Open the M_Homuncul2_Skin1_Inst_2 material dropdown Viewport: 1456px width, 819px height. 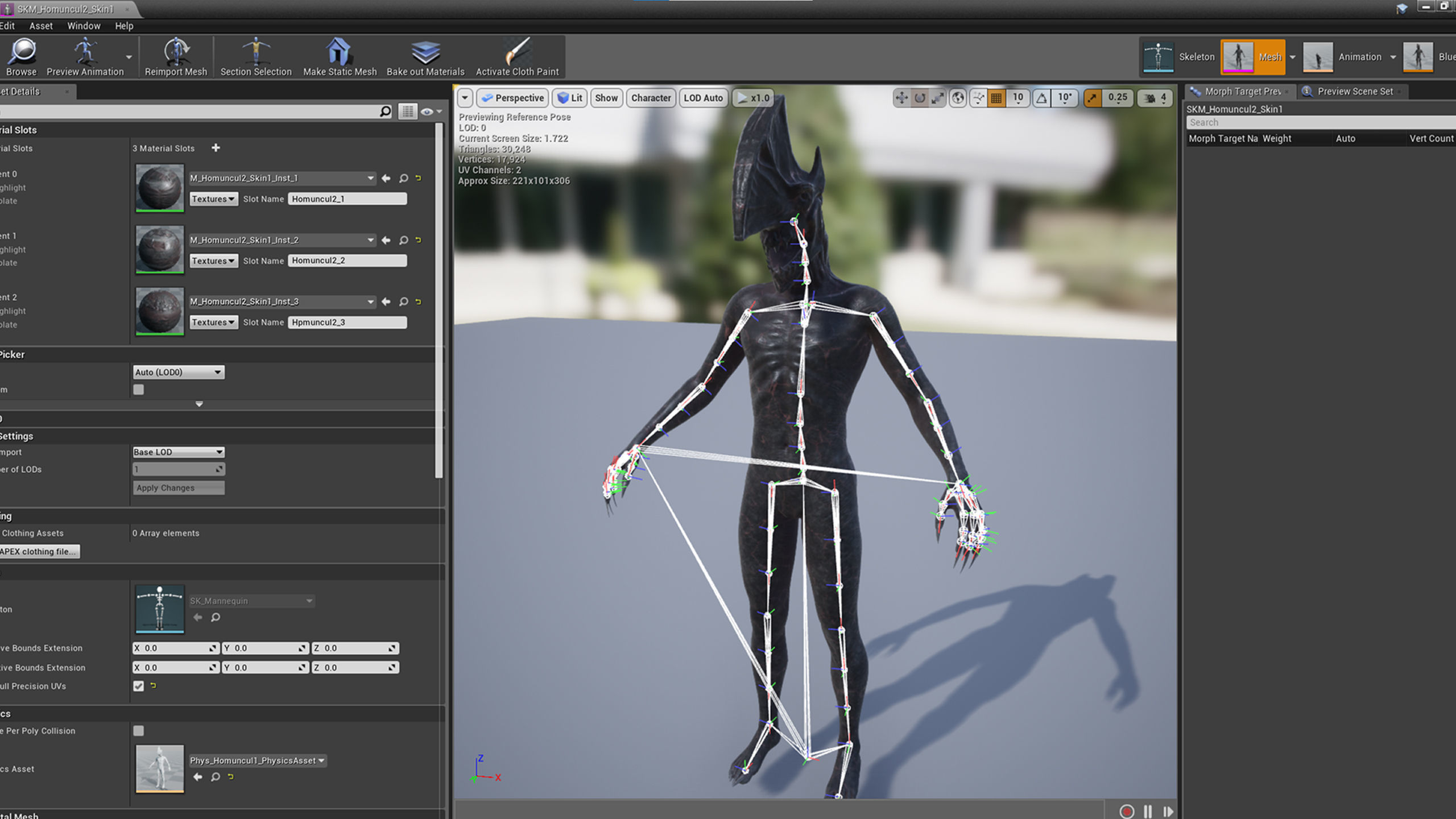click(x=282, y=240)
